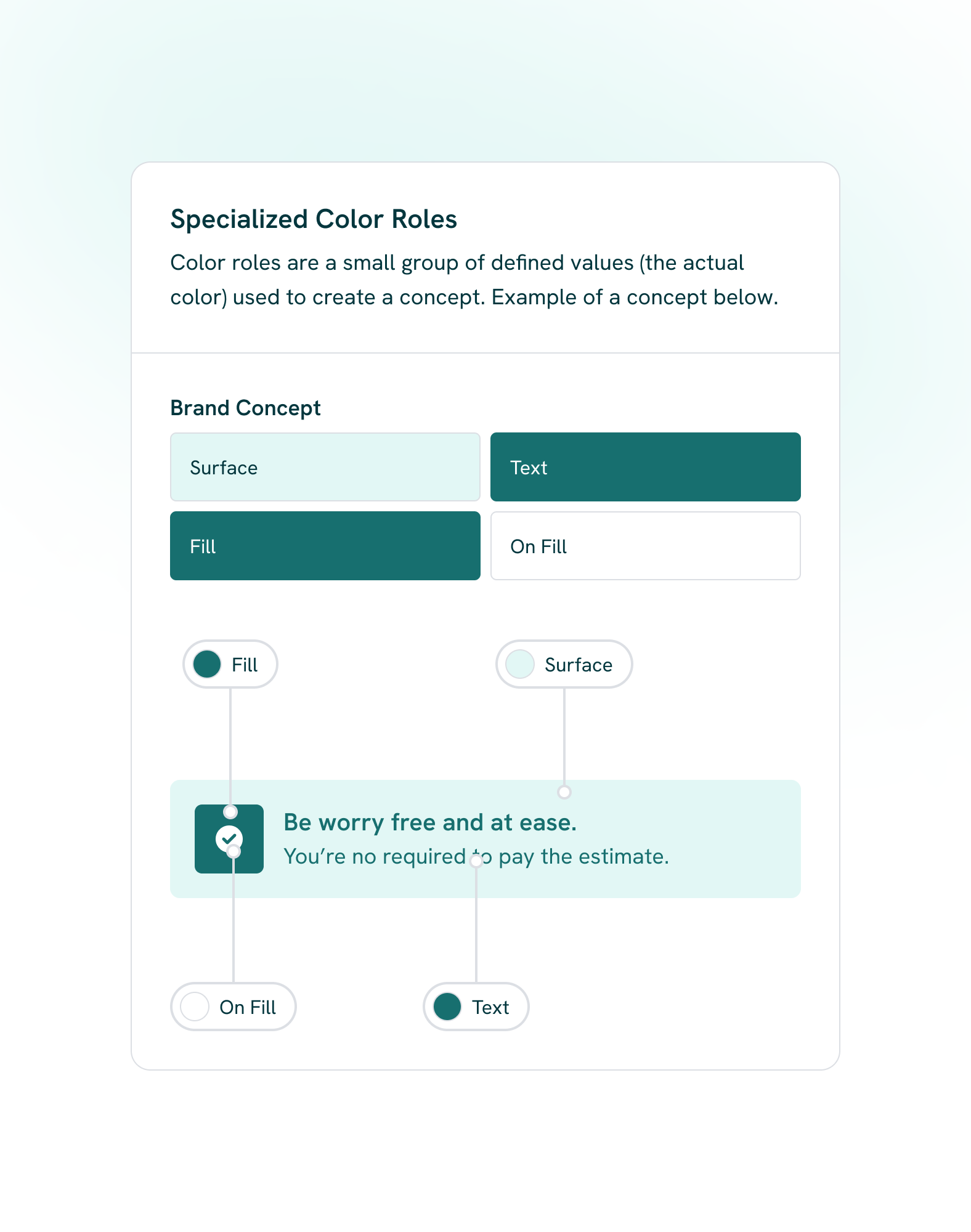Click the "Be worry free and at ease." heading
The width and height of the screenshot is (971, 1232).
click(x=430, y=822)
